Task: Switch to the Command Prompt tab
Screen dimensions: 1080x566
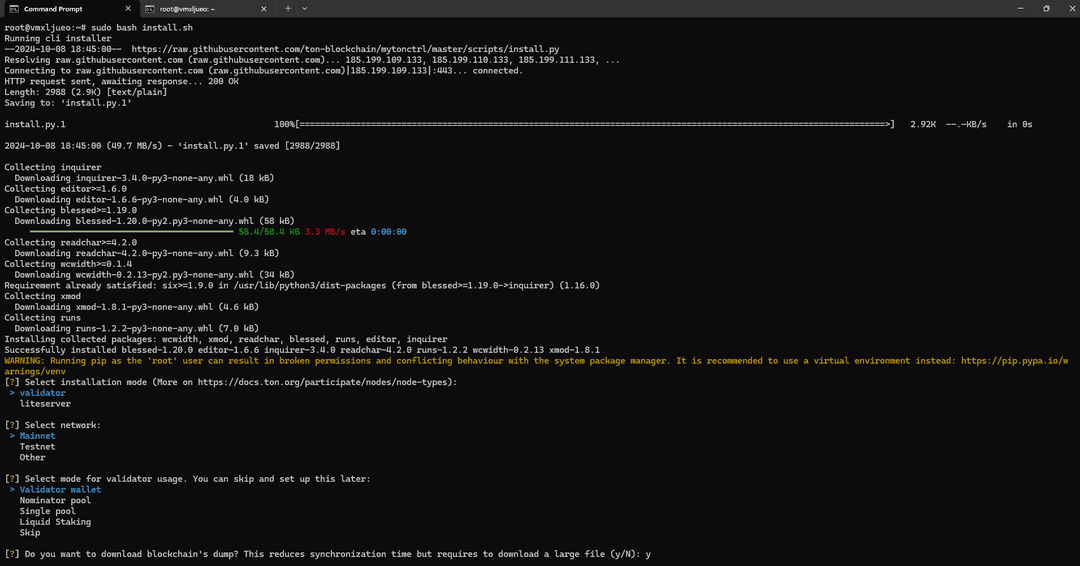Action: 60,8
